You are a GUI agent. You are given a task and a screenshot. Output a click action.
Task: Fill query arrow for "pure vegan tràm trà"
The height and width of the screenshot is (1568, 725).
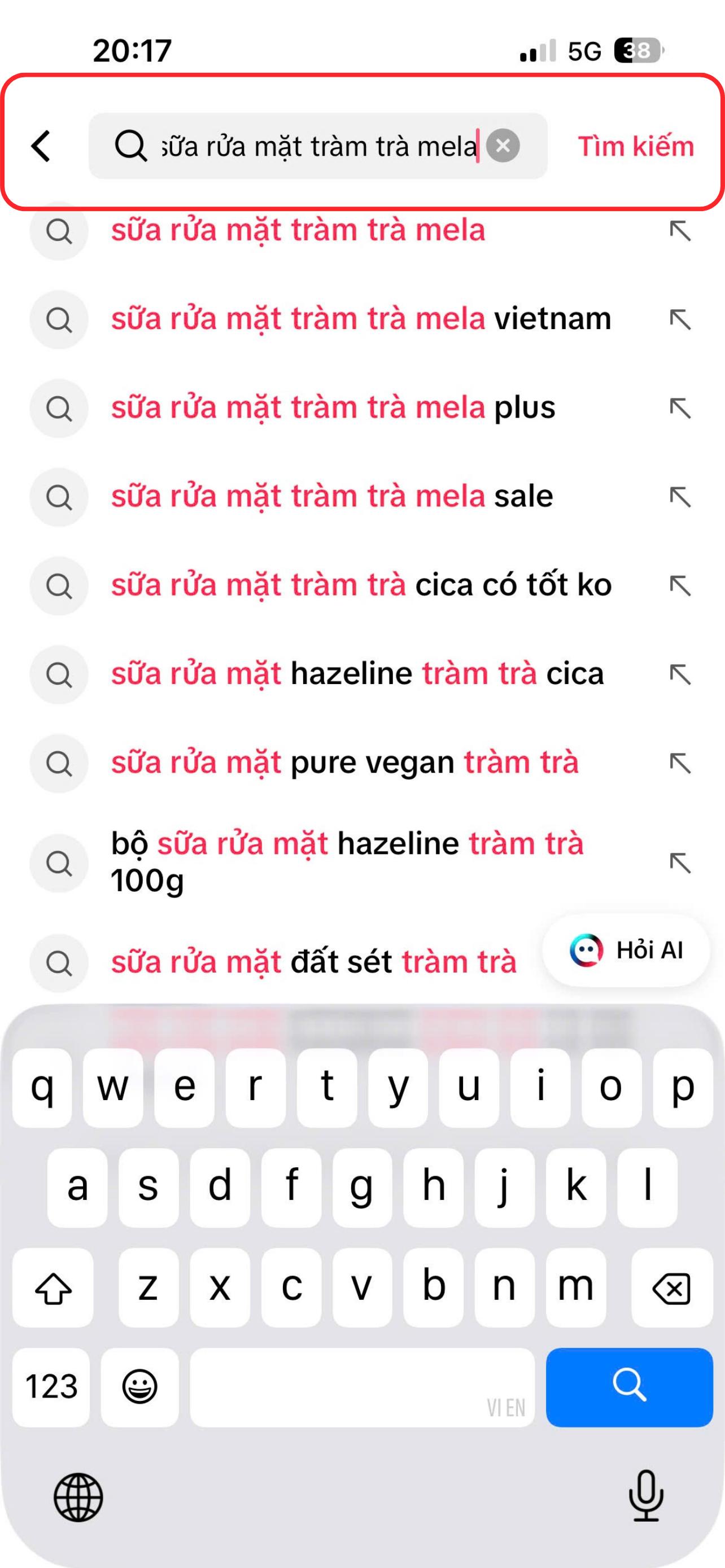[x=680, y=763]
